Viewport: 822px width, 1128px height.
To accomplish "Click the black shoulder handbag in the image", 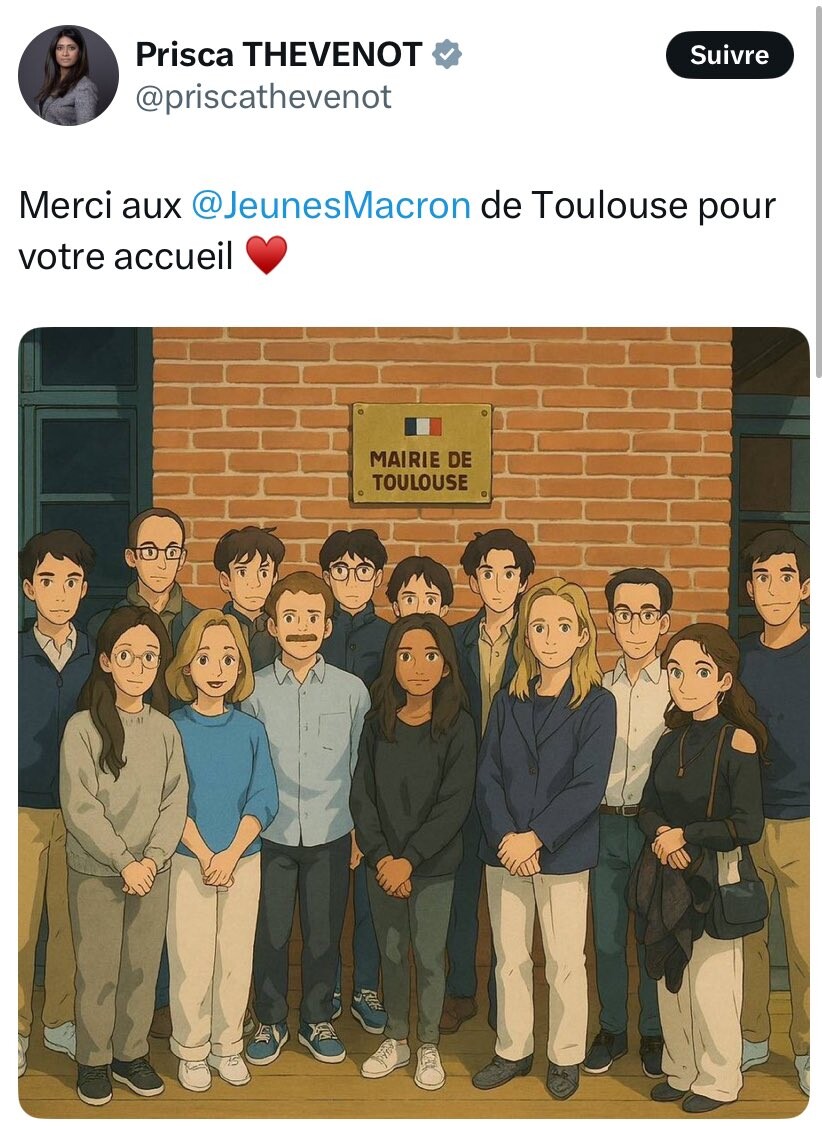I will (735, 892).
